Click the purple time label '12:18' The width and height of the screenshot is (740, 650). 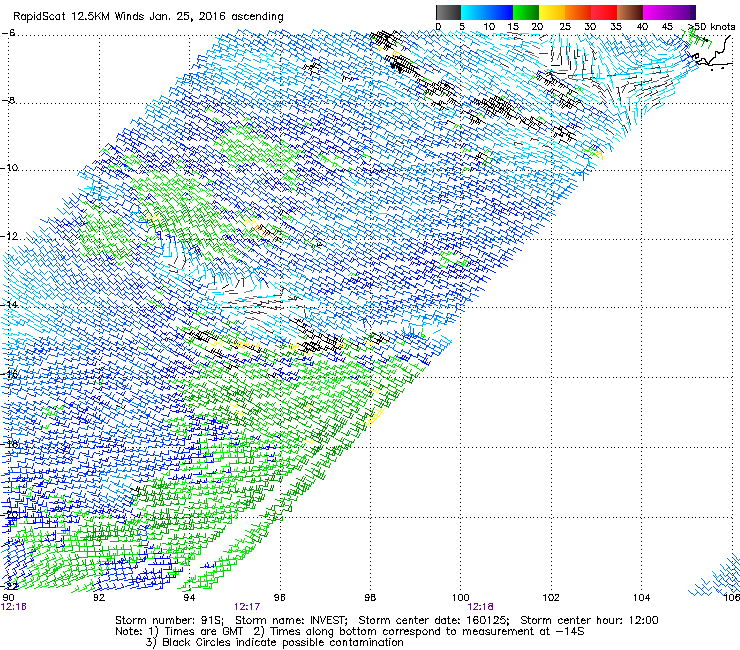(480, 607)
